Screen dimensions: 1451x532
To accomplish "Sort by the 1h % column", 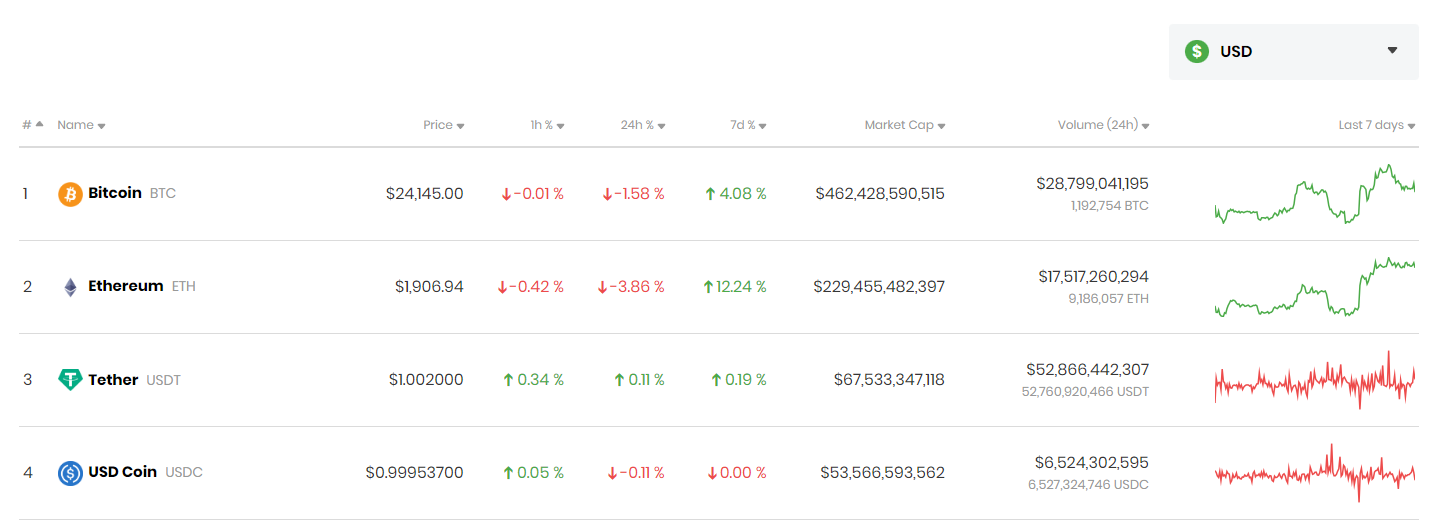I will [x=547, y=125].
